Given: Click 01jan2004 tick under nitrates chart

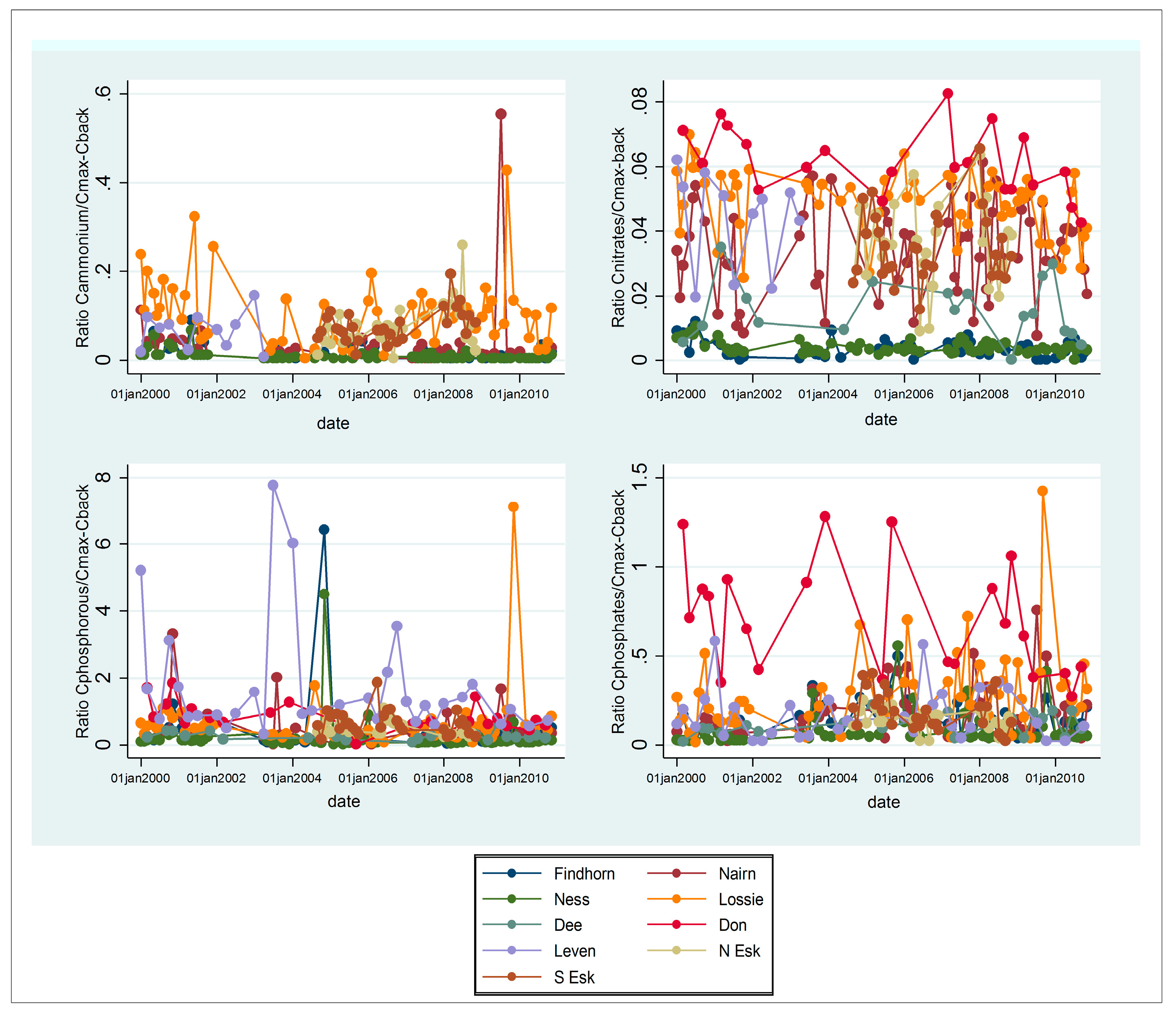Looking at the screenshot, I should click(x=827, y=394).
